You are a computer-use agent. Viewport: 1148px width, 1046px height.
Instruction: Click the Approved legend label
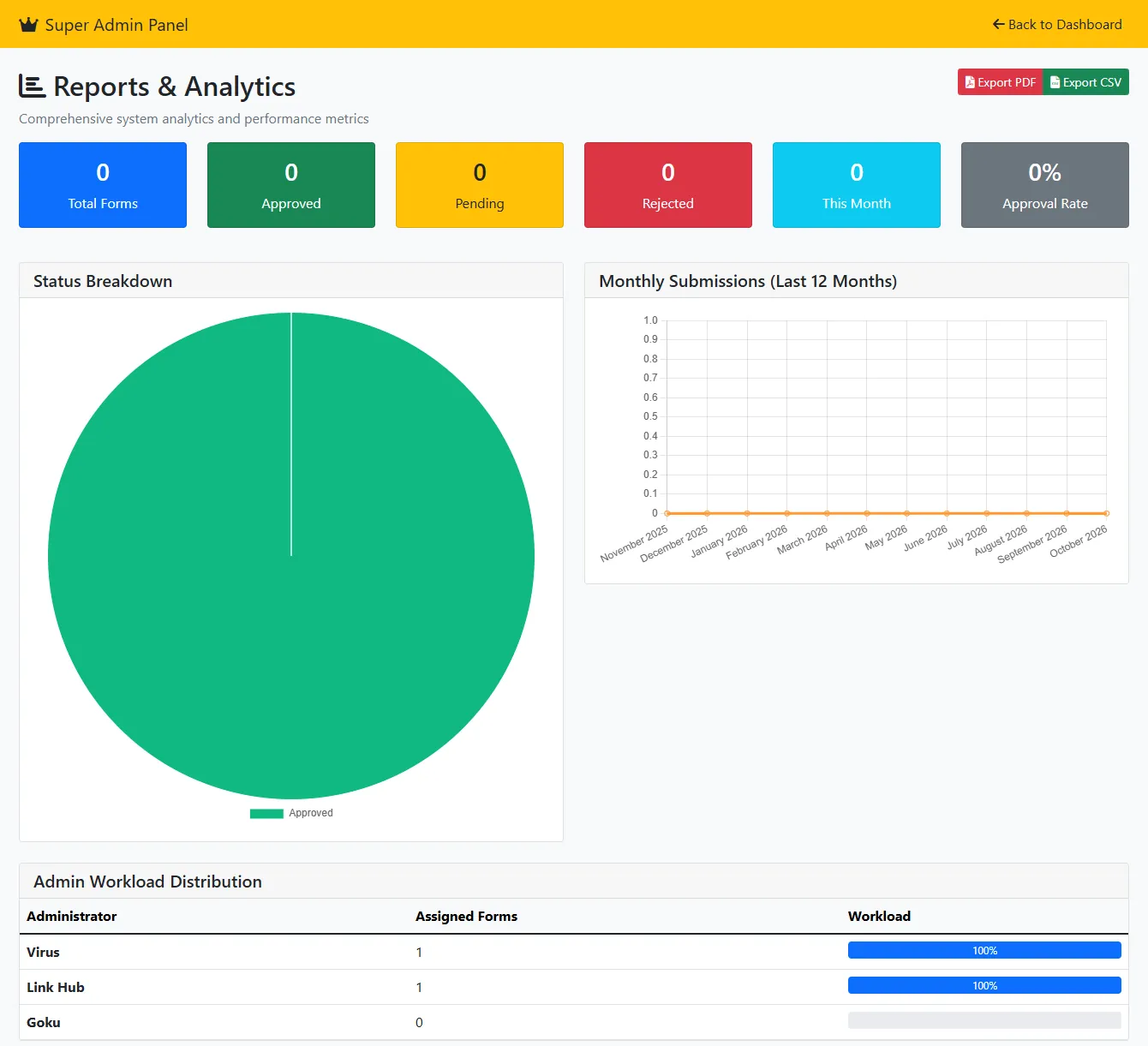311,813
